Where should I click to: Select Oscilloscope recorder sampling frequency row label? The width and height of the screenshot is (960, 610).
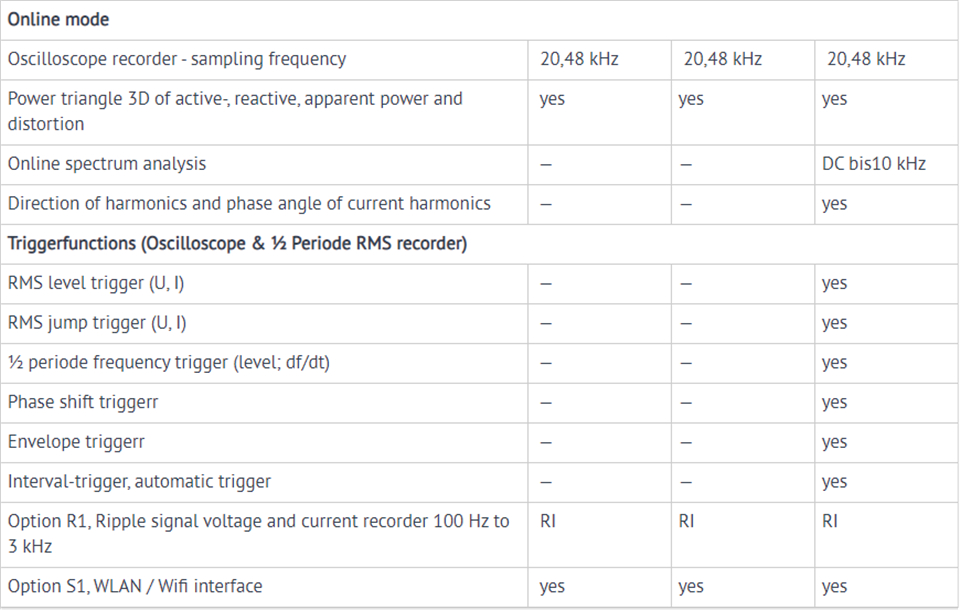coord(176,59)
